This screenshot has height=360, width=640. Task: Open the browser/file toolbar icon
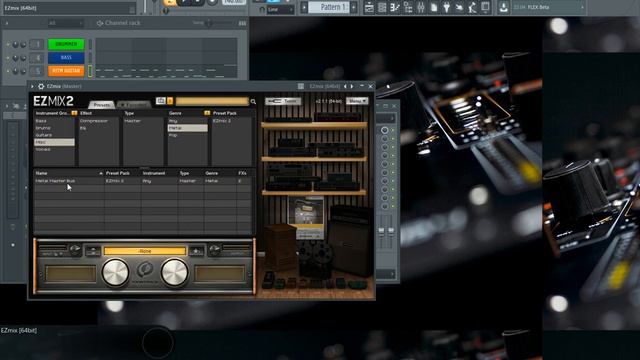pyautogui.click(x=434, y=7)
